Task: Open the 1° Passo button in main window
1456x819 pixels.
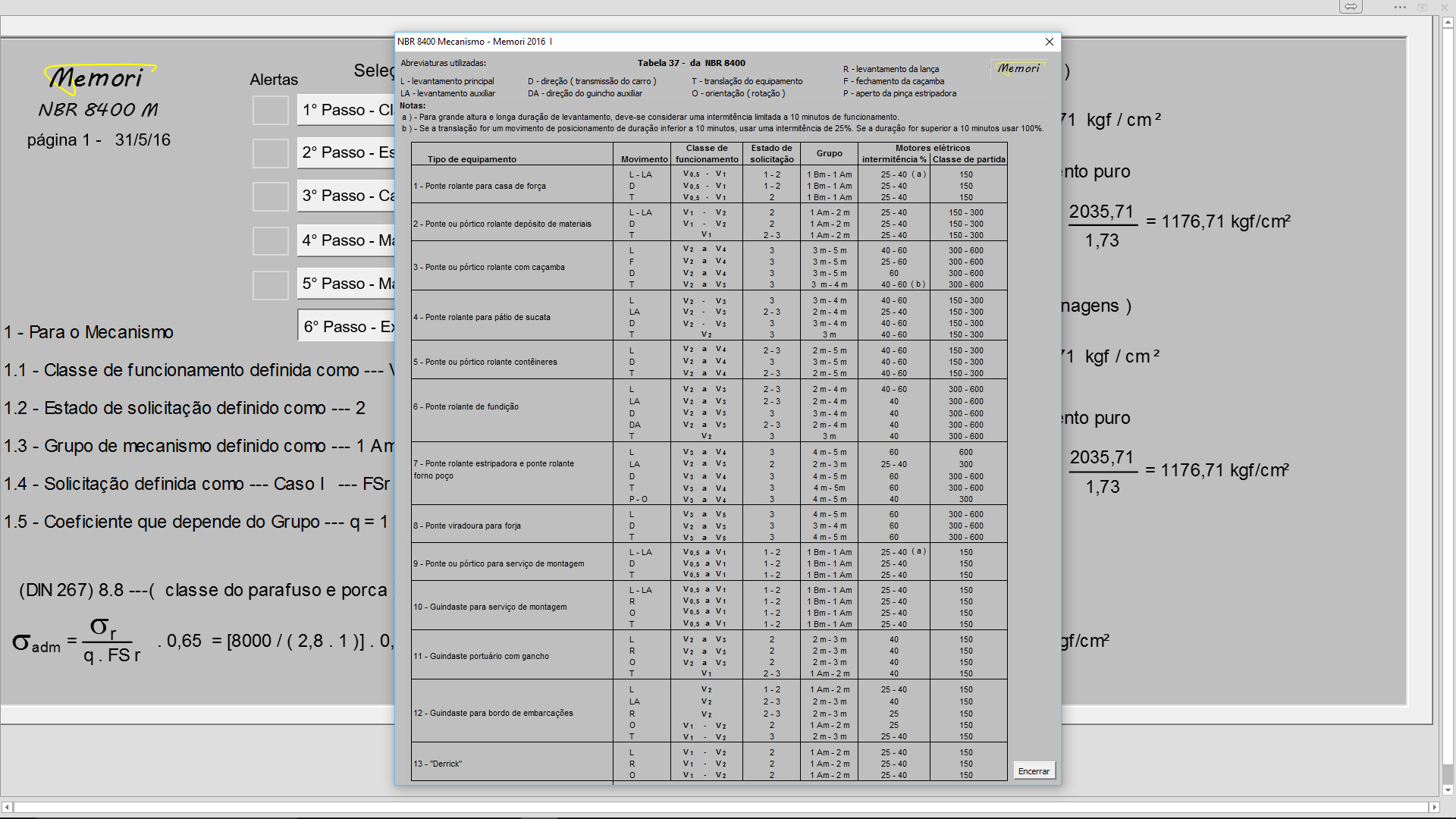Action: pos(346,110)
